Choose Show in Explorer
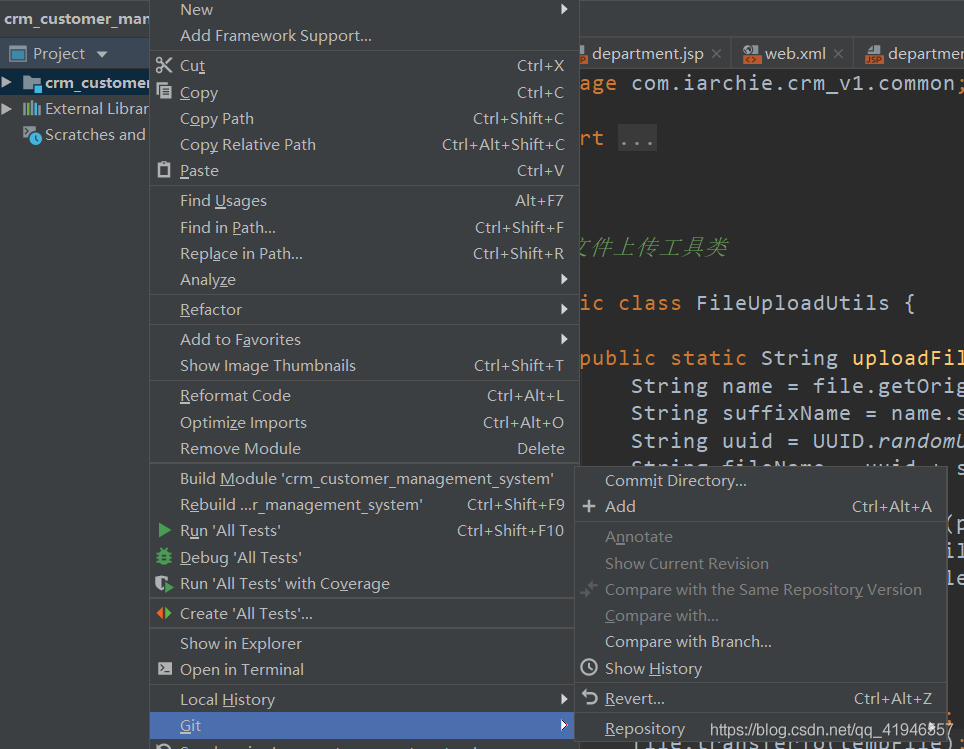 [x=363, y=643]
